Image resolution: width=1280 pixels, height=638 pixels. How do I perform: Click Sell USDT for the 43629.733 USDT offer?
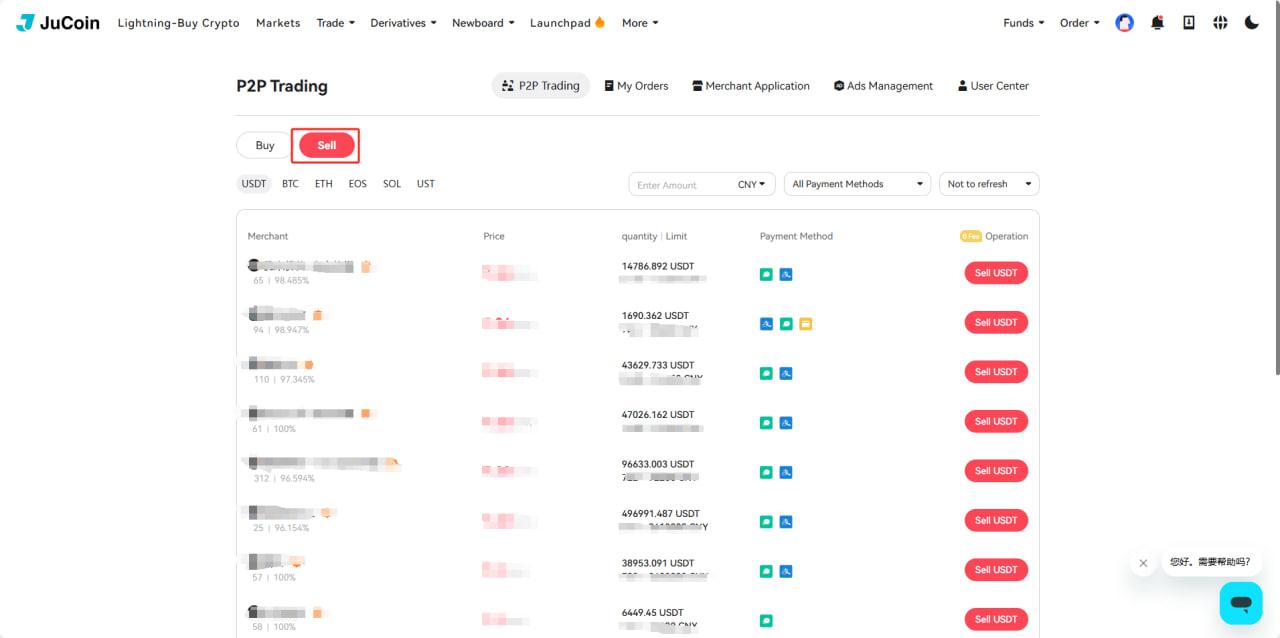[x=996, y=372]
